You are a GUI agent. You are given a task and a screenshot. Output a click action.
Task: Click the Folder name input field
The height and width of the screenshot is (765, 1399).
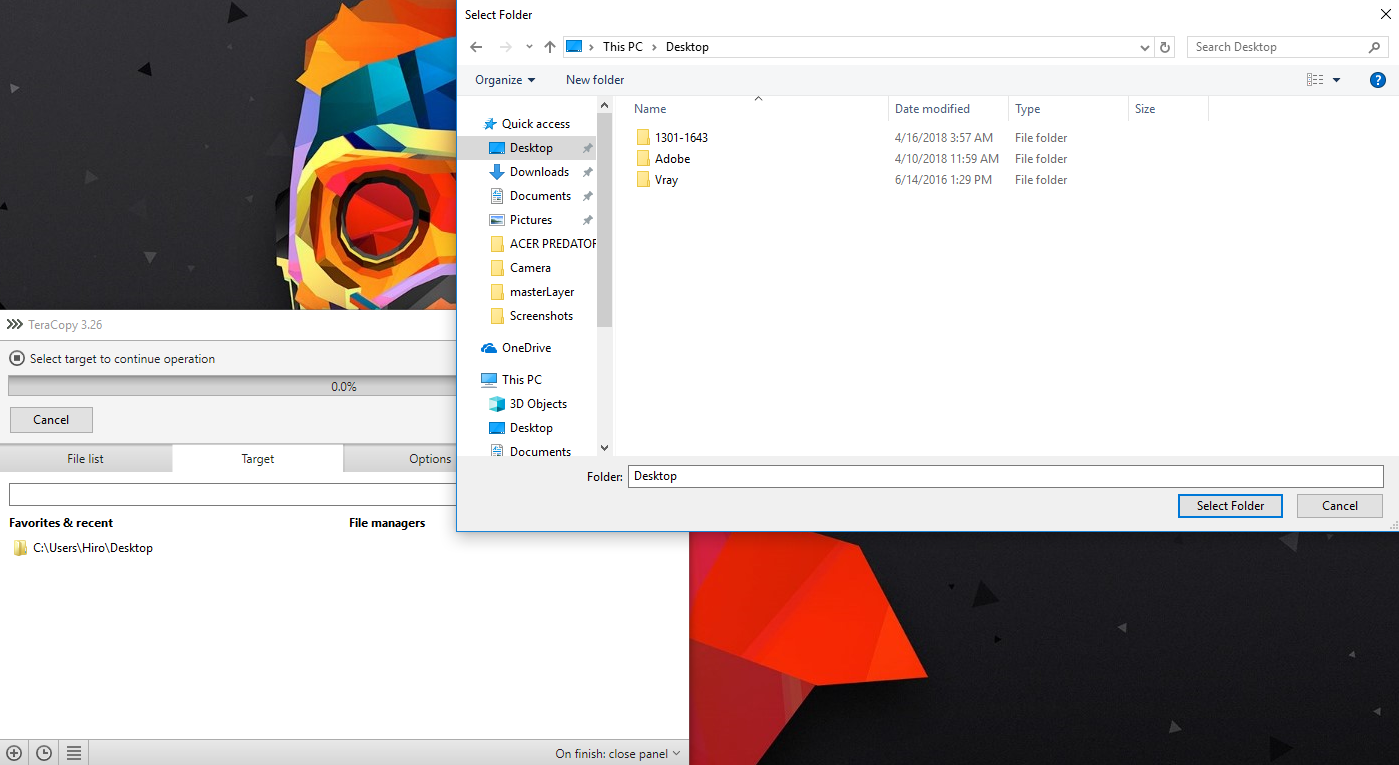coord(1005,476)
